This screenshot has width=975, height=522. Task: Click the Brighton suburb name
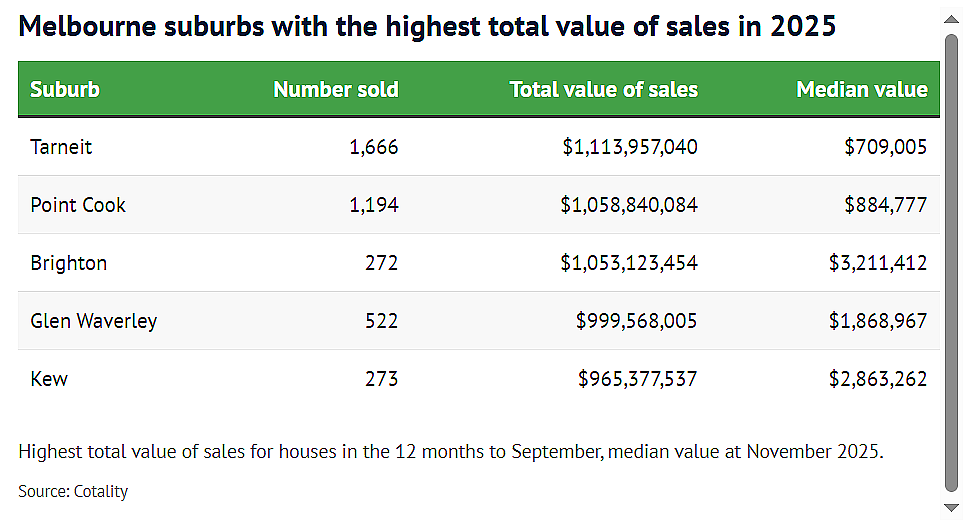tap(68, 263)
